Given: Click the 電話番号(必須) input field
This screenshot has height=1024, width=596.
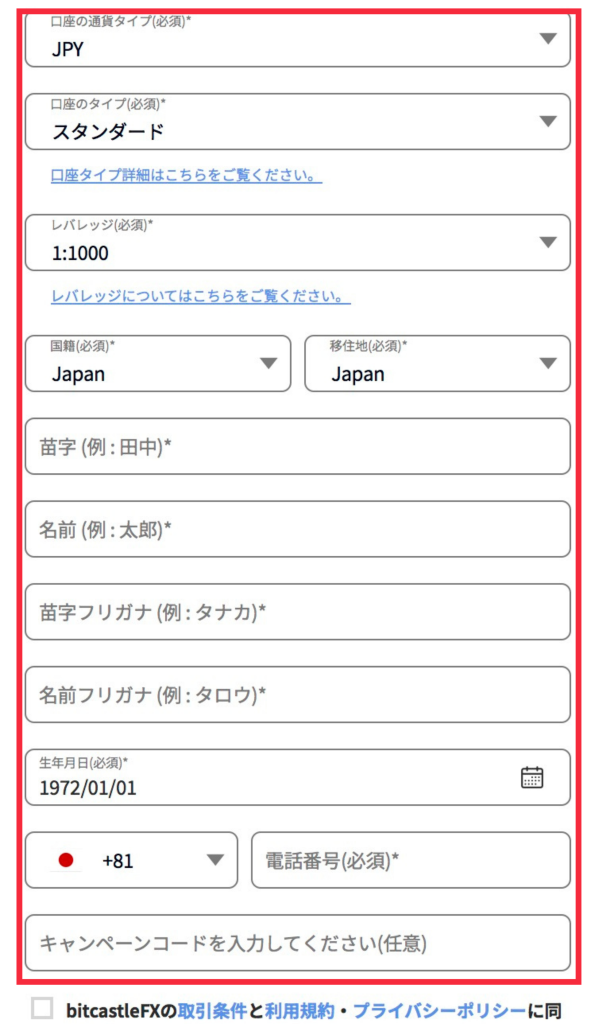Looking at the screenshot, I should point(411,860).
